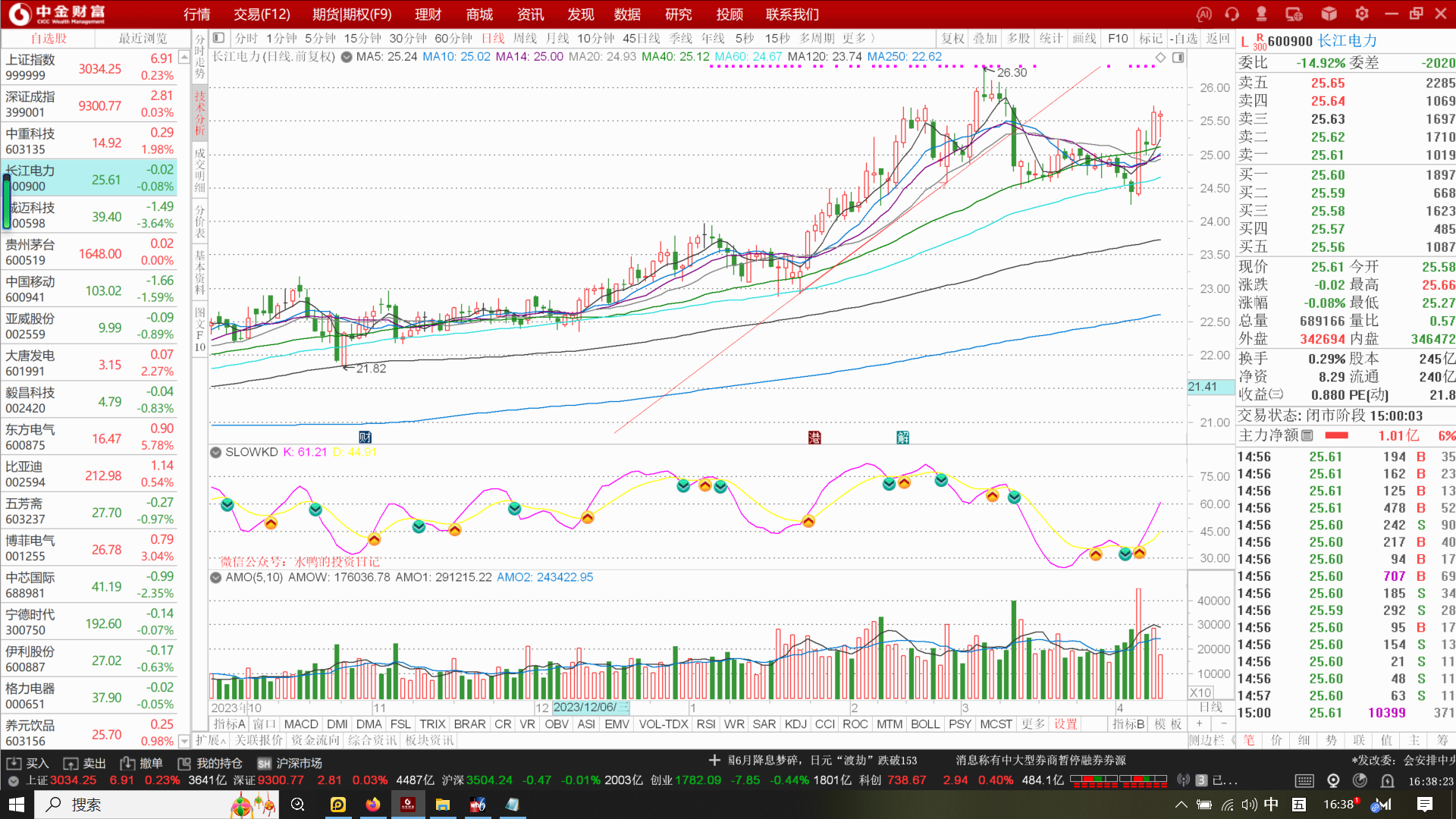This screenshot has height=819, width=1456.
Task: Click the 3D cube icon
Action: (x=1329, y=14)
